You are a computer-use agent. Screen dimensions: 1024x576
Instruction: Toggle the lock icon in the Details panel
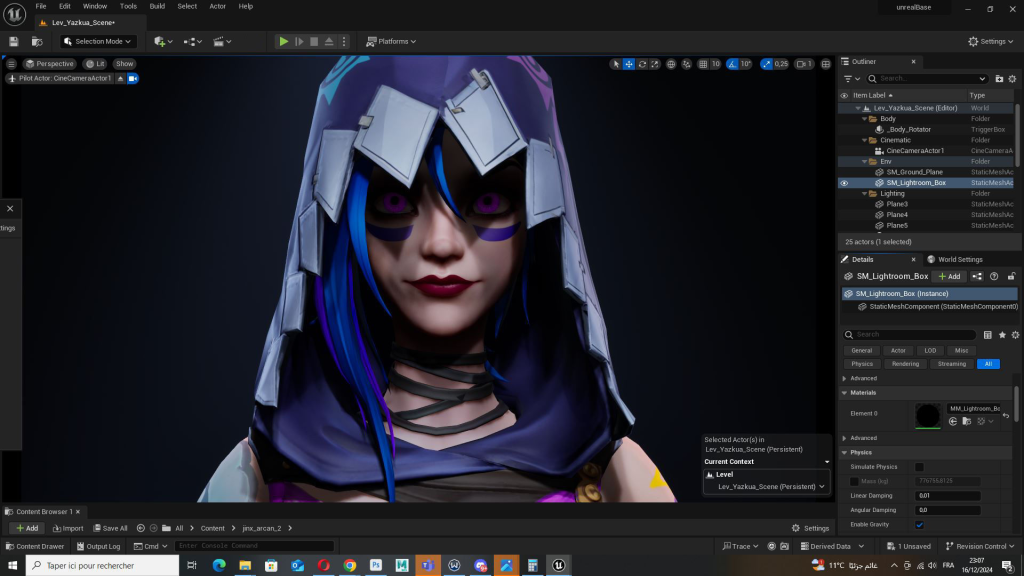[x=1011, y=276]
